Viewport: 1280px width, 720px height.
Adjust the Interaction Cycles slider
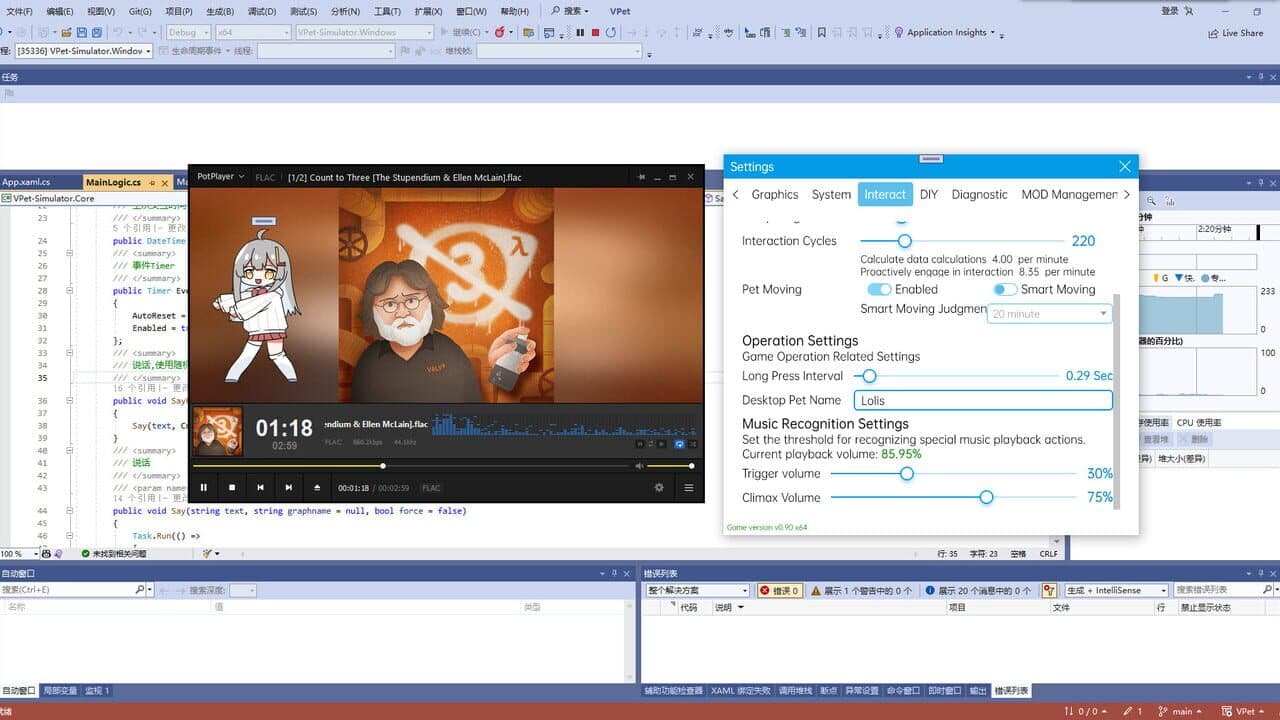pyautogui.click(x=960, y=241)
